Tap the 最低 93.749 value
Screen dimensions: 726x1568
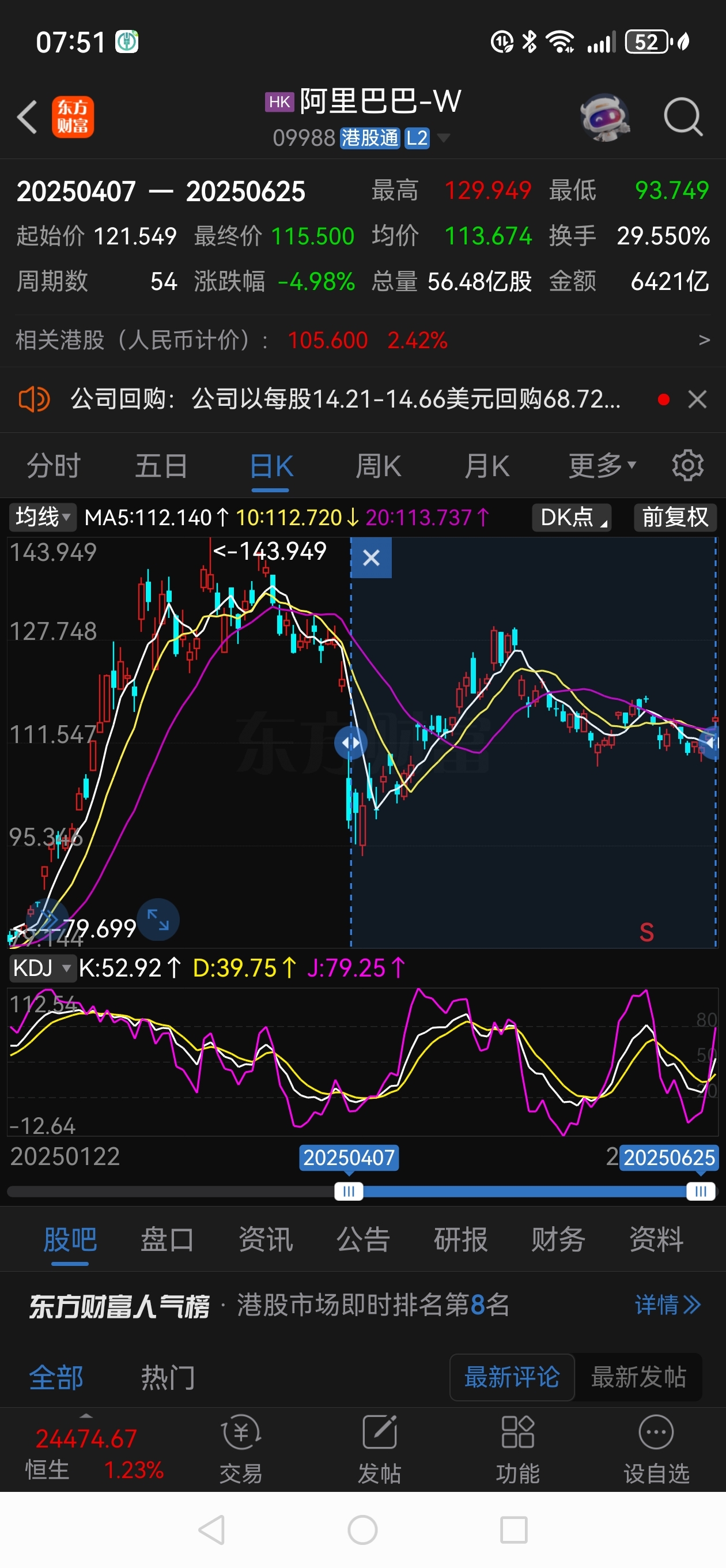[x=672, y=190]
